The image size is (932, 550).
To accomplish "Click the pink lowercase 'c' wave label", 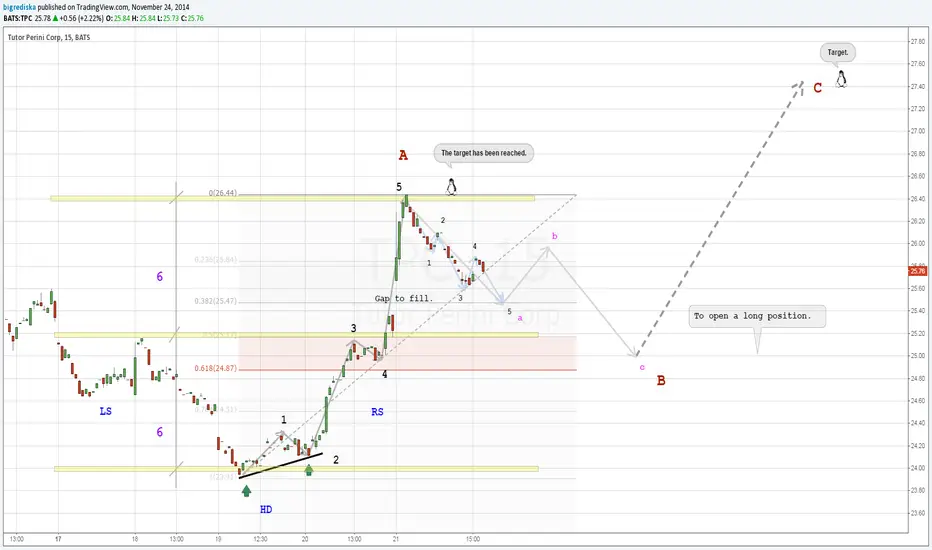I will click(x=642, y=367).
